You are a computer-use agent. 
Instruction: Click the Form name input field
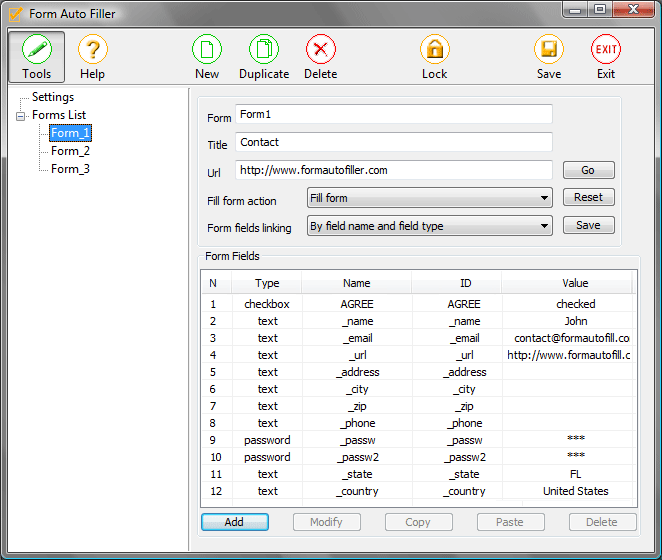click(x=393, y=114)
